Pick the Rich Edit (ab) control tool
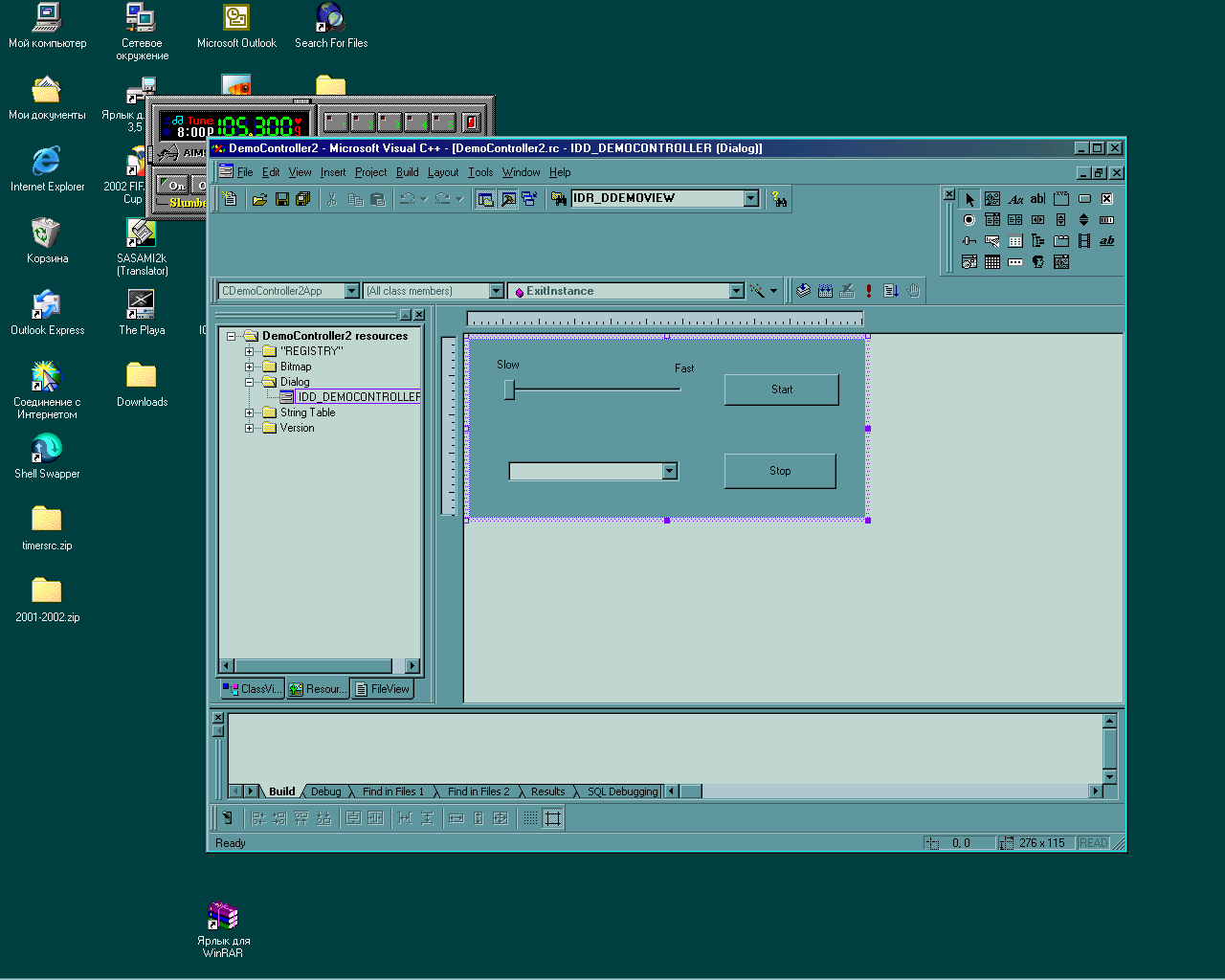Viewport: 1225px width, 980px height. pyautogui.click(x=1107, y=241)
